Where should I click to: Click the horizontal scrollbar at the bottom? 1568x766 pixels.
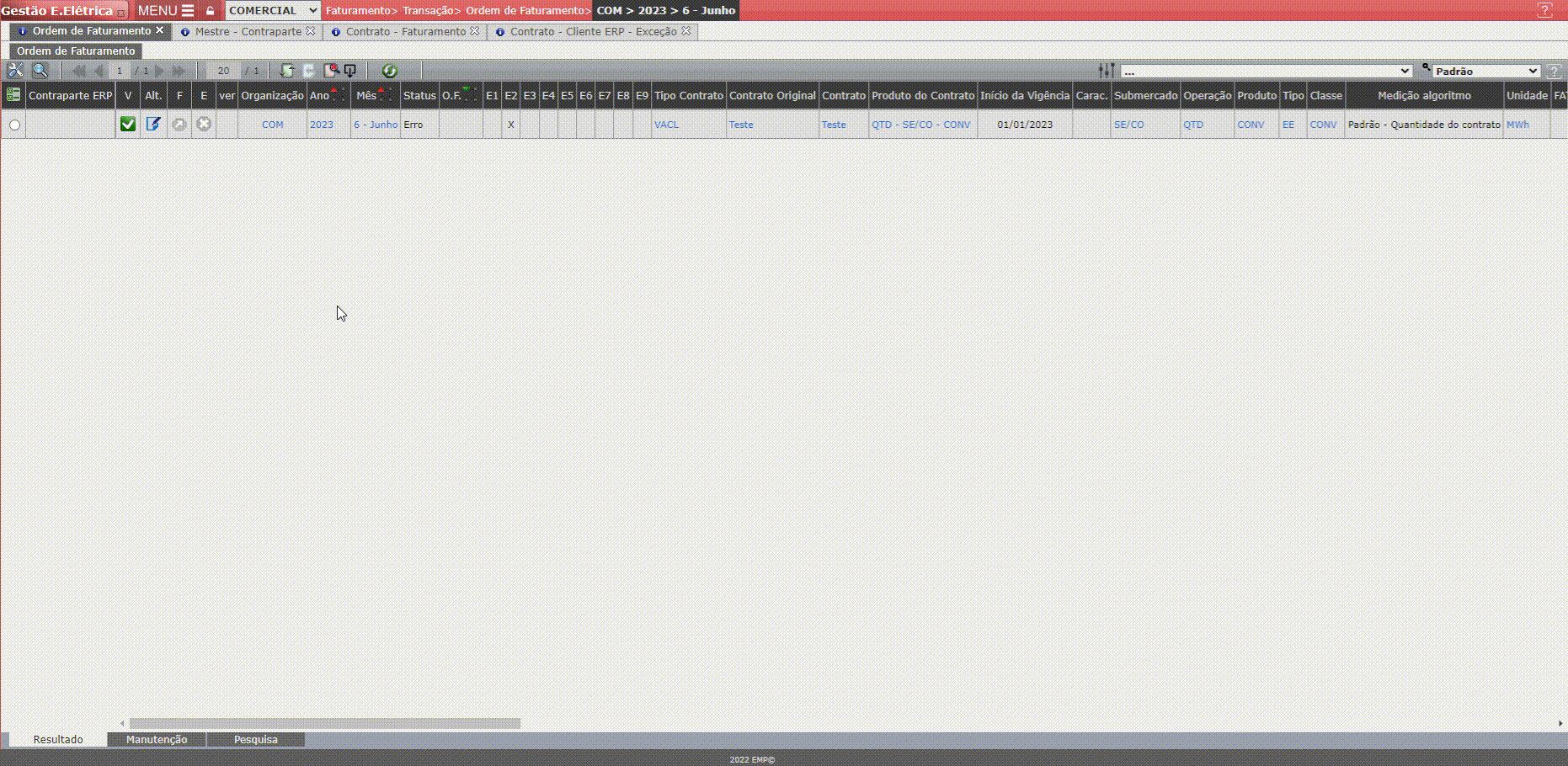pyautogui.click(x=324, y=723)
